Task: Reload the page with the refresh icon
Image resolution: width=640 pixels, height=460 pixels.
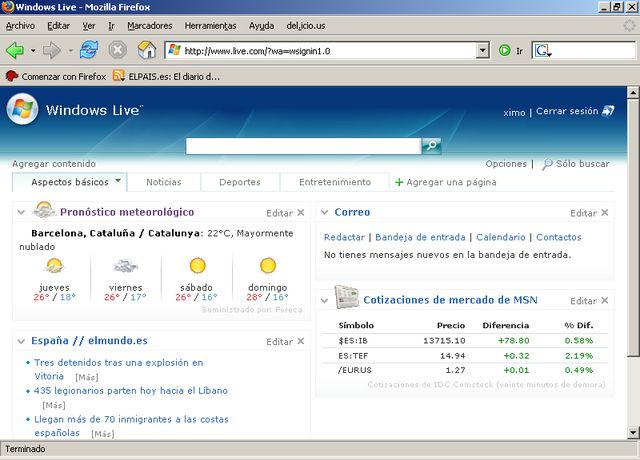Action: coord(89,50)
